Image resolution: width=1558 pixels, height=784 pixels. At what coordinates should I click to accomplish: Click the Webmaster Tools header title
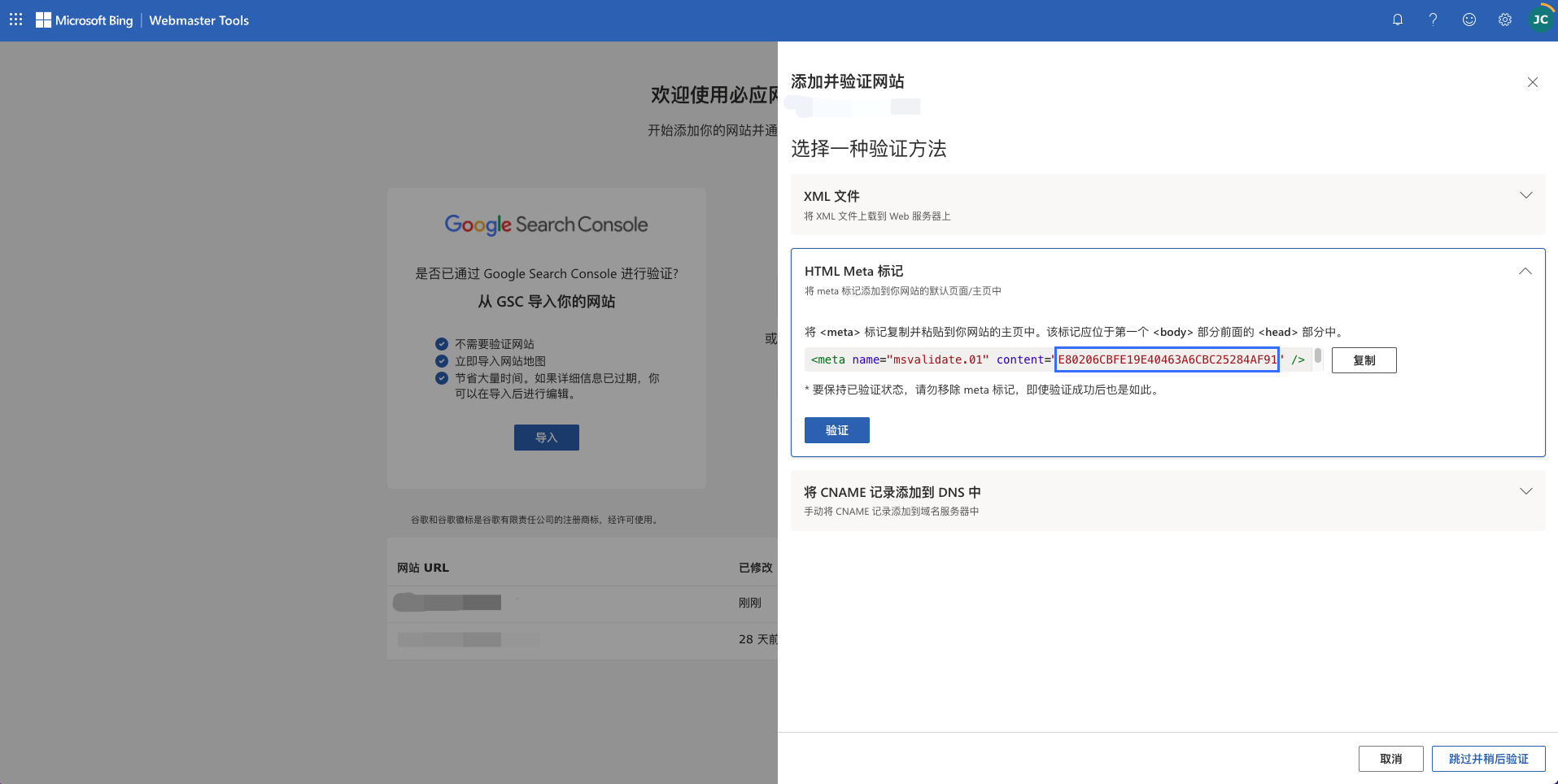tap(199, 20)
